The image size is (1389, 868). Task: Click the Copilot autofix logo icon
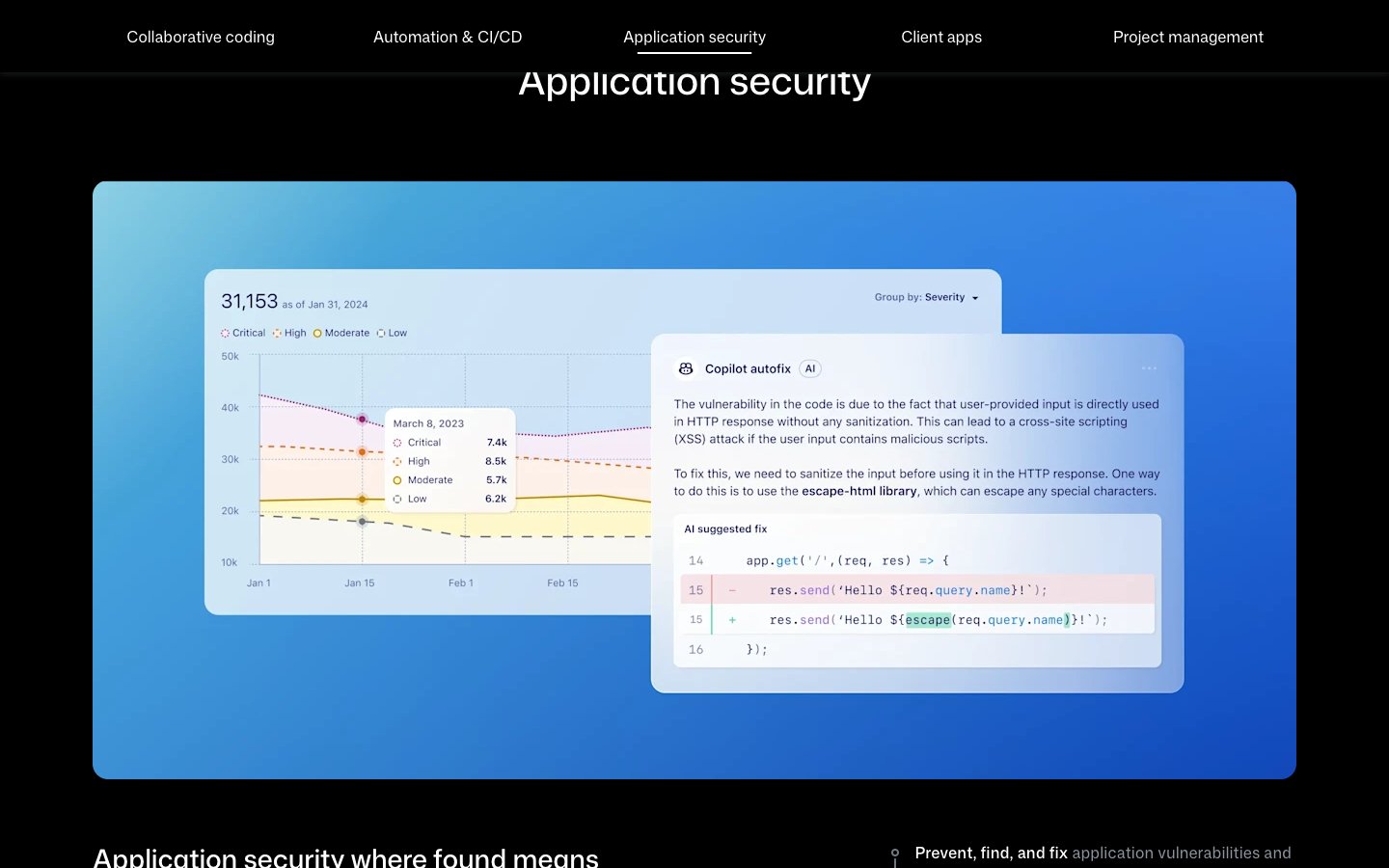pos(686,368)
